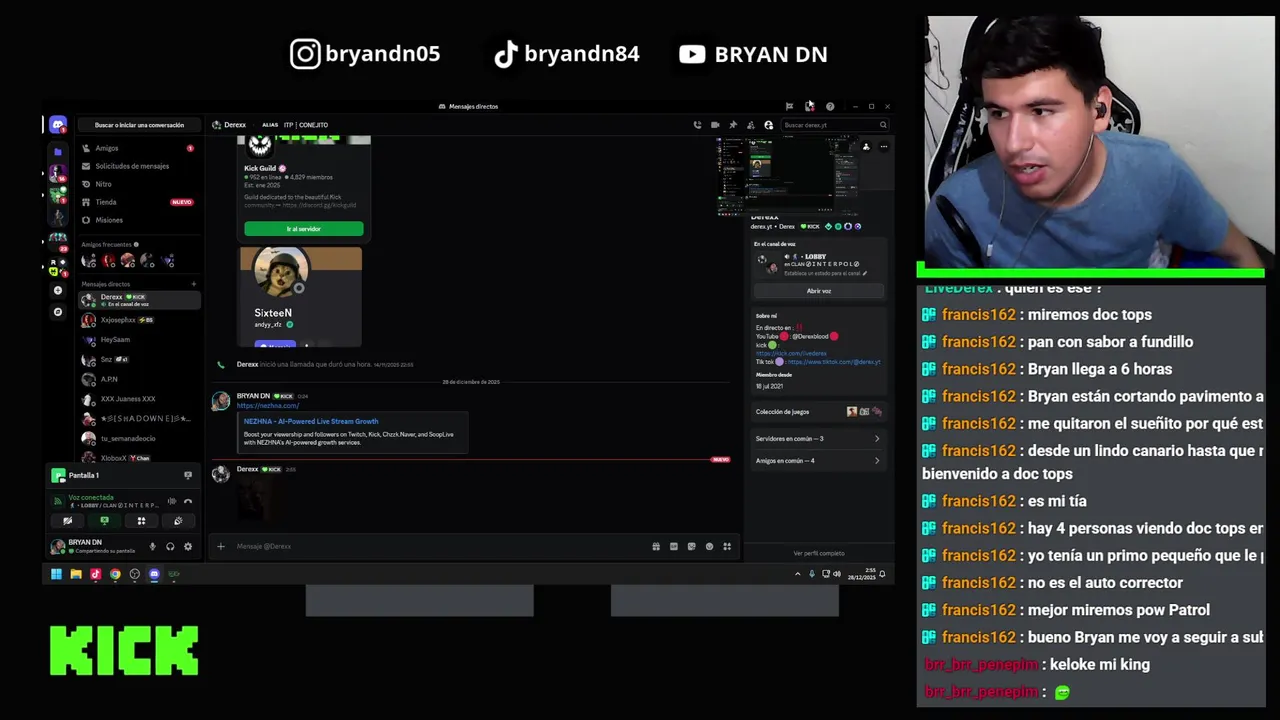Screen dimensions: 1280x720
Task: Open the gift icon in message bar
Action: (656, 546)
